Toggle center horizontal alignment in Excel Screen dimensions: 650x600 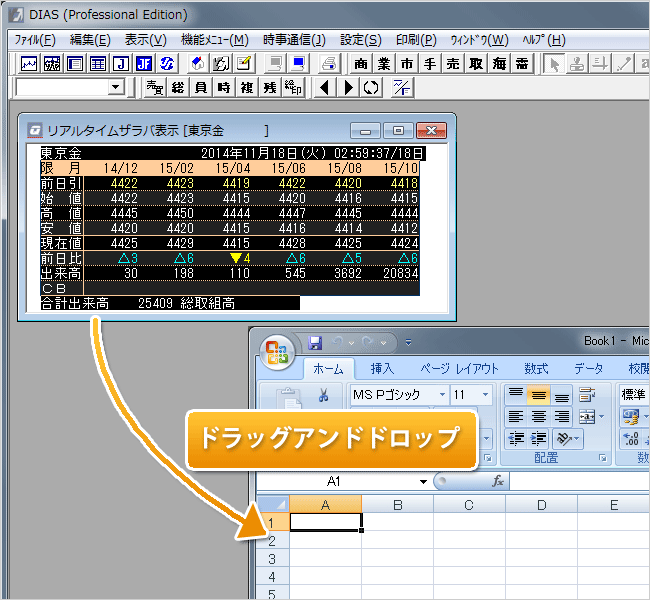coord(539,417)
